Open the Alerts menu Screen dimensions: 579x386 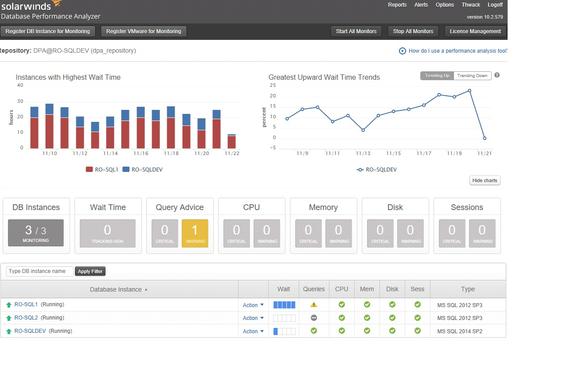[x=421, y=5]
